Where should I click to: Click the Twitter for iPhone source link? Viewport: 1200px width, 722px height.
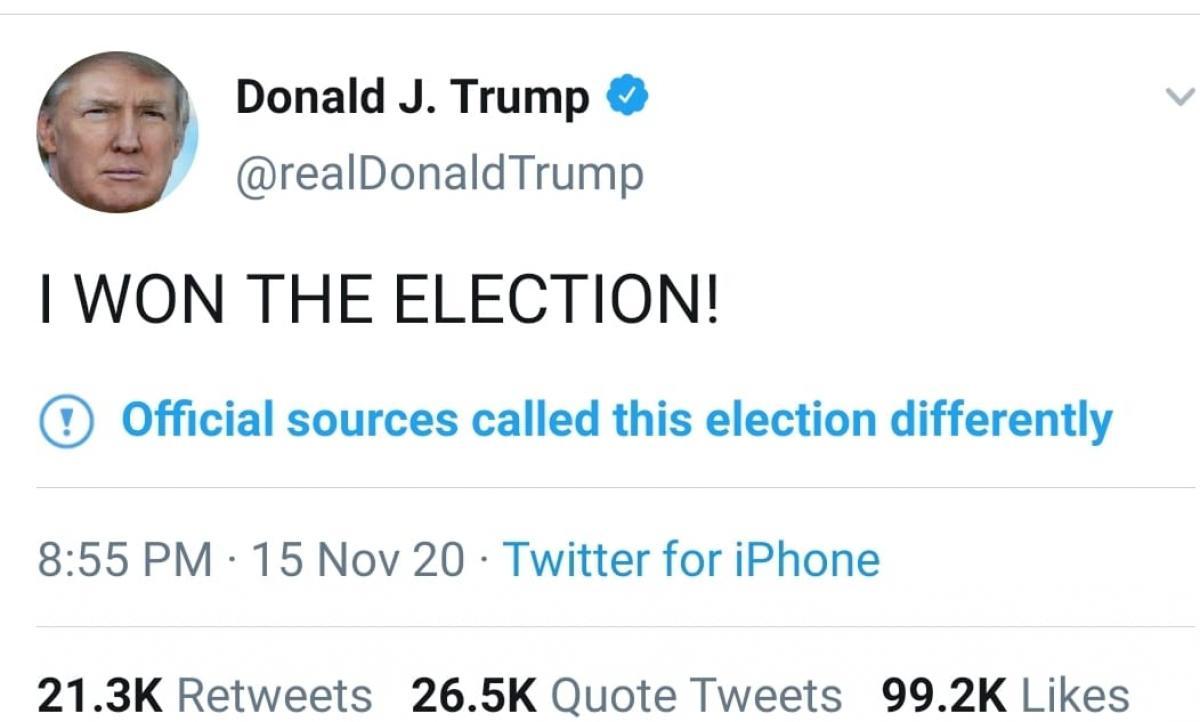point(691,560)
